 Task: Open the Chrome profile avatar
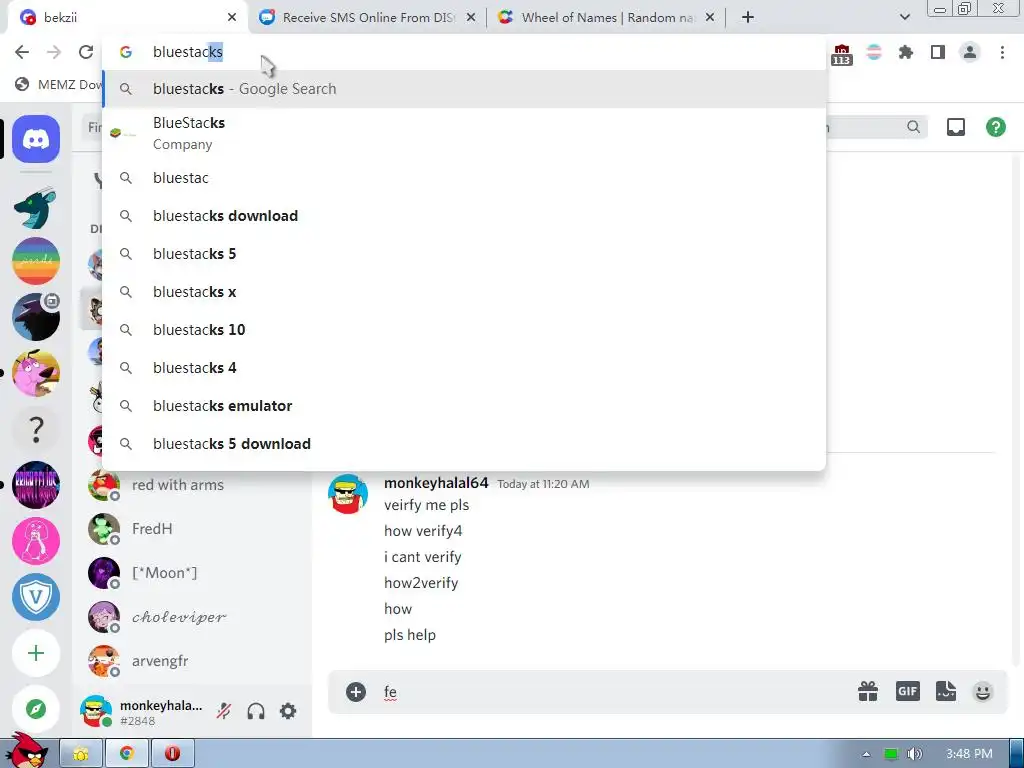970,52
